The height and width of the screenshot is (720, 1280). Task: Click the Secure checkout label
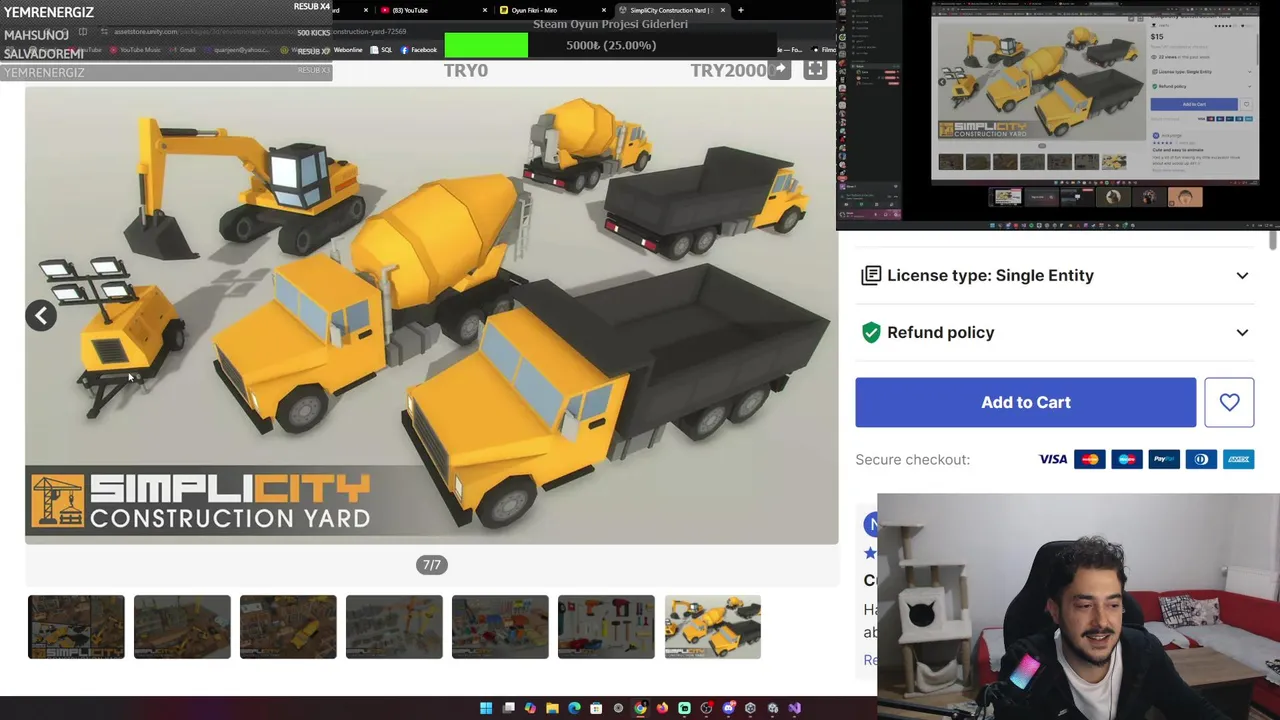point(912,459)
